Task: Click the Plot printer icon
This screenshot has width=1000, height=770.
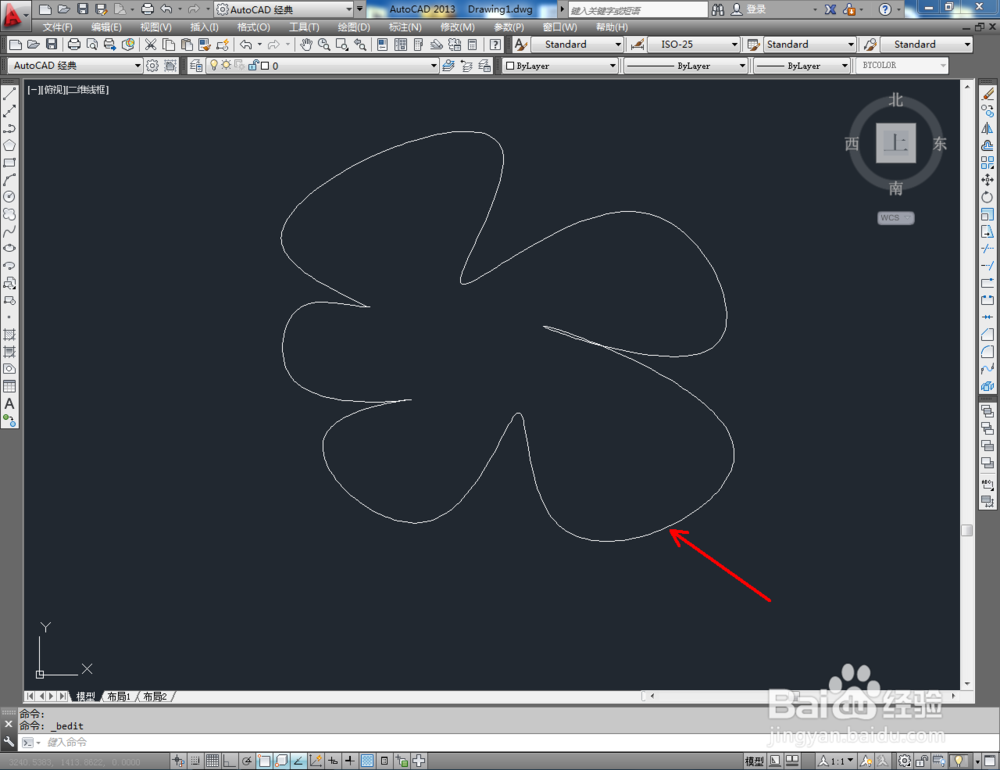Action: click(74, 44)
